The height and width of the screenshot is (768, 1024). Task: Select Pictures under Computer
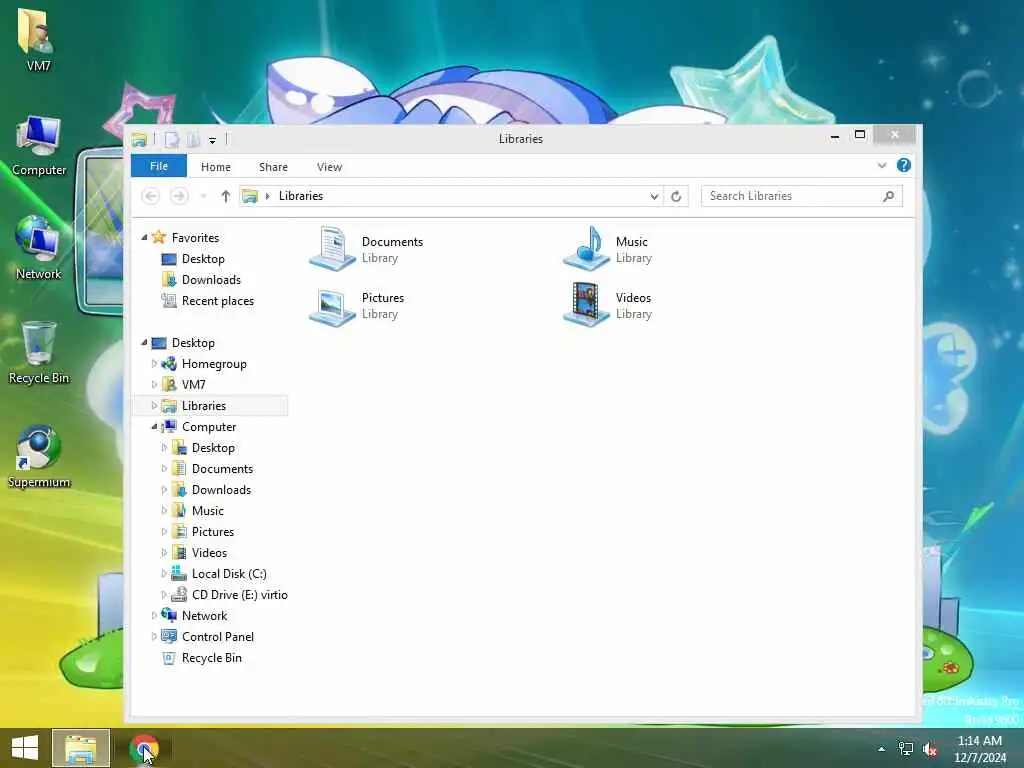(212, 532)
